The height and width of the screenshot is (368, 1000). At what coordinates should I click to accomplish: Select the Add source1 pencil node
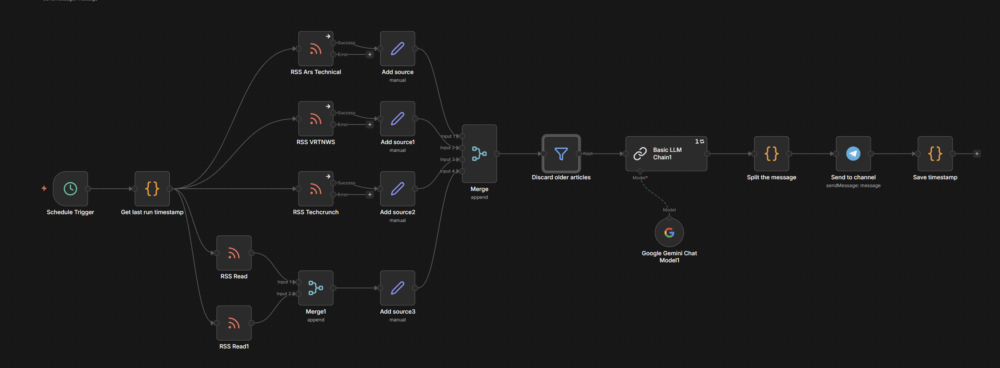pos(397,119)
